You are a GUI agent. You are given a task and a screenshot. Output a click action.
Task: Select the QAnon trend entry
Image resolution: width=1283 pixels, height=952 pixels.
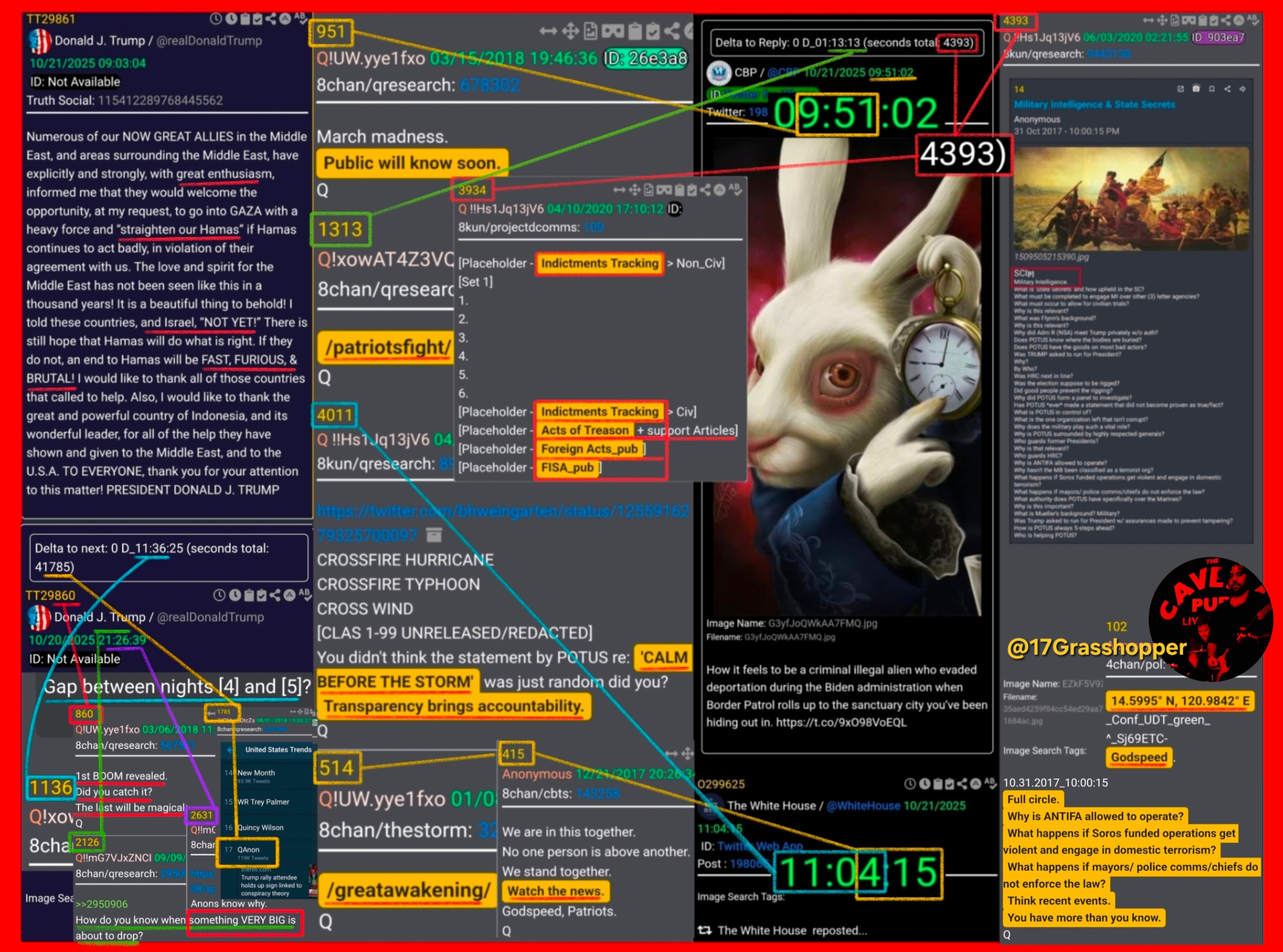click(248, 850)
